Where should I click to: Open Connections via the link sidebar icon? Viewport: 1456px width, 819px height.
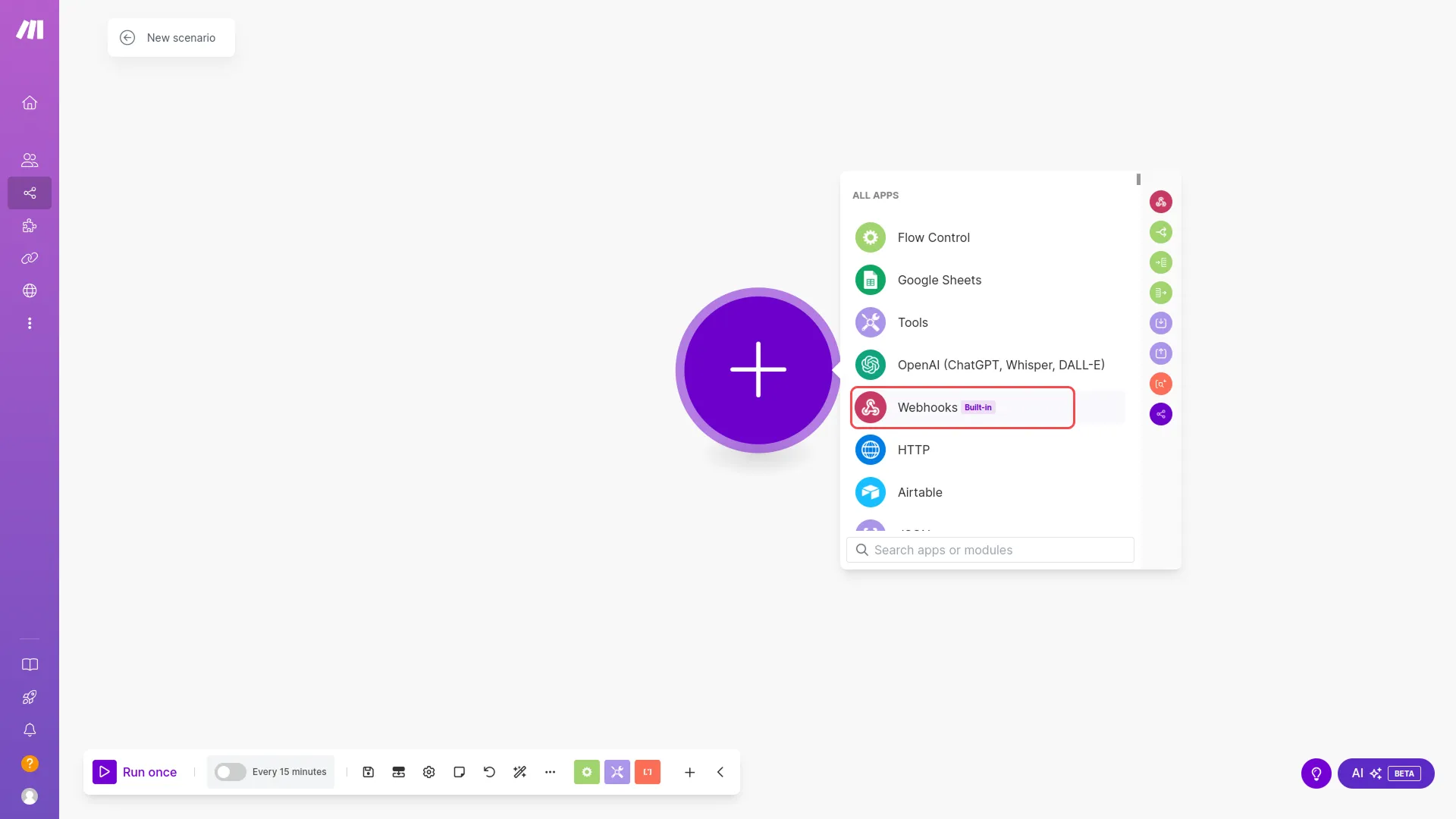tap(30, 258)
